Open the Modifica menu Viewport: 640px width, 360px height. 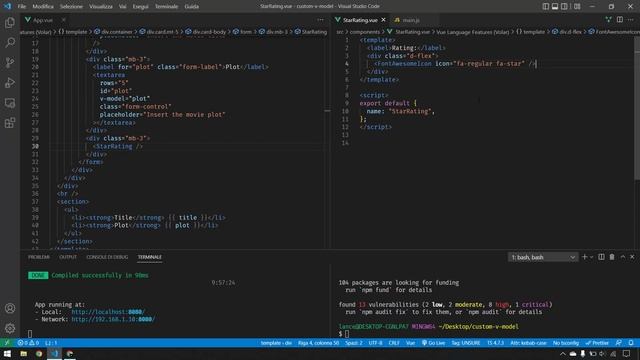pos(43,7)
